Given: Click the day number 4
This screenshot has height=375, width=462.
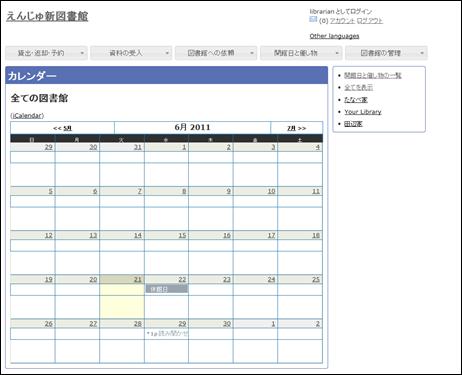Looking at the screenshot, I should pos(318,147).
